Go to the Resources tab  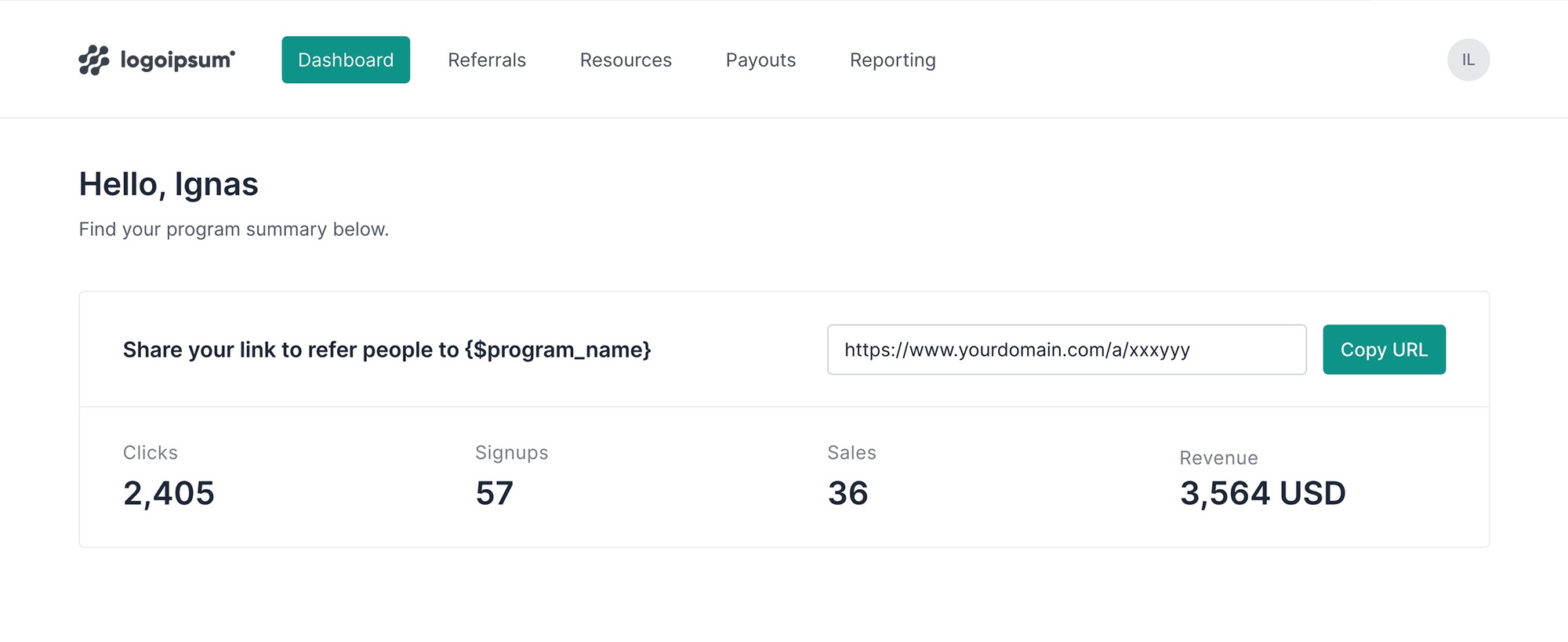(626, 60)
